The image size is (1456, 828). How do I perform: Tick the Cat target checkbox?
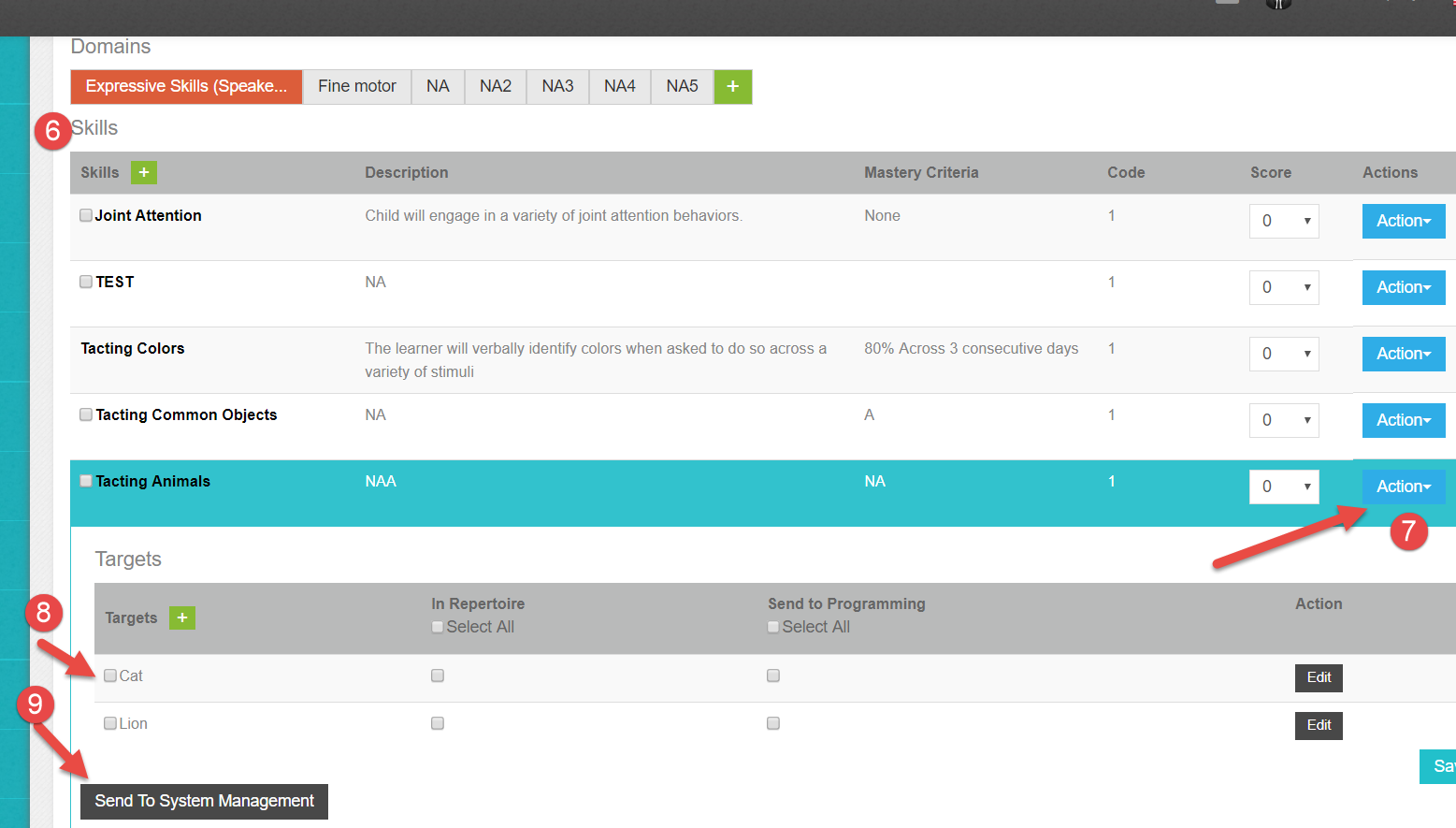(x=110, y=675)
